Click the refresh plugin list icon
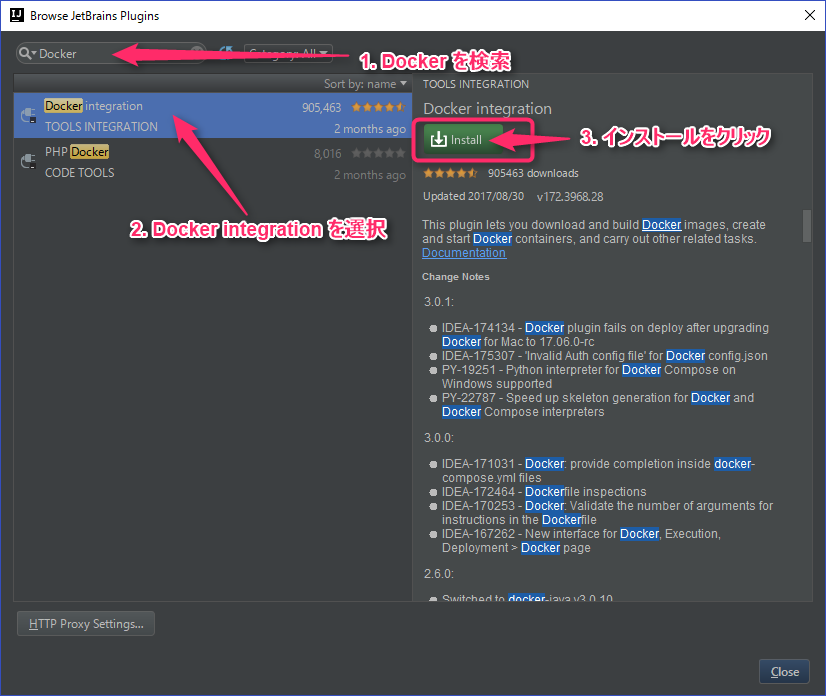The height and width of the screenshot is (696, 826). (x=227, y=53)
